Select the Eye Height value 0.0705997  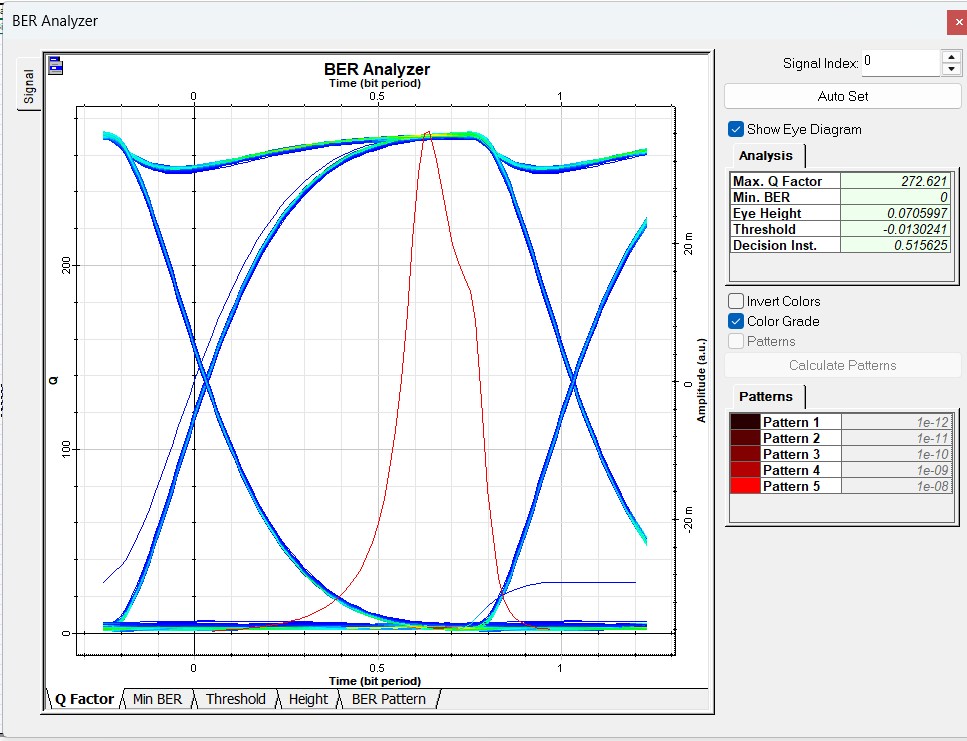coord(895,213)
